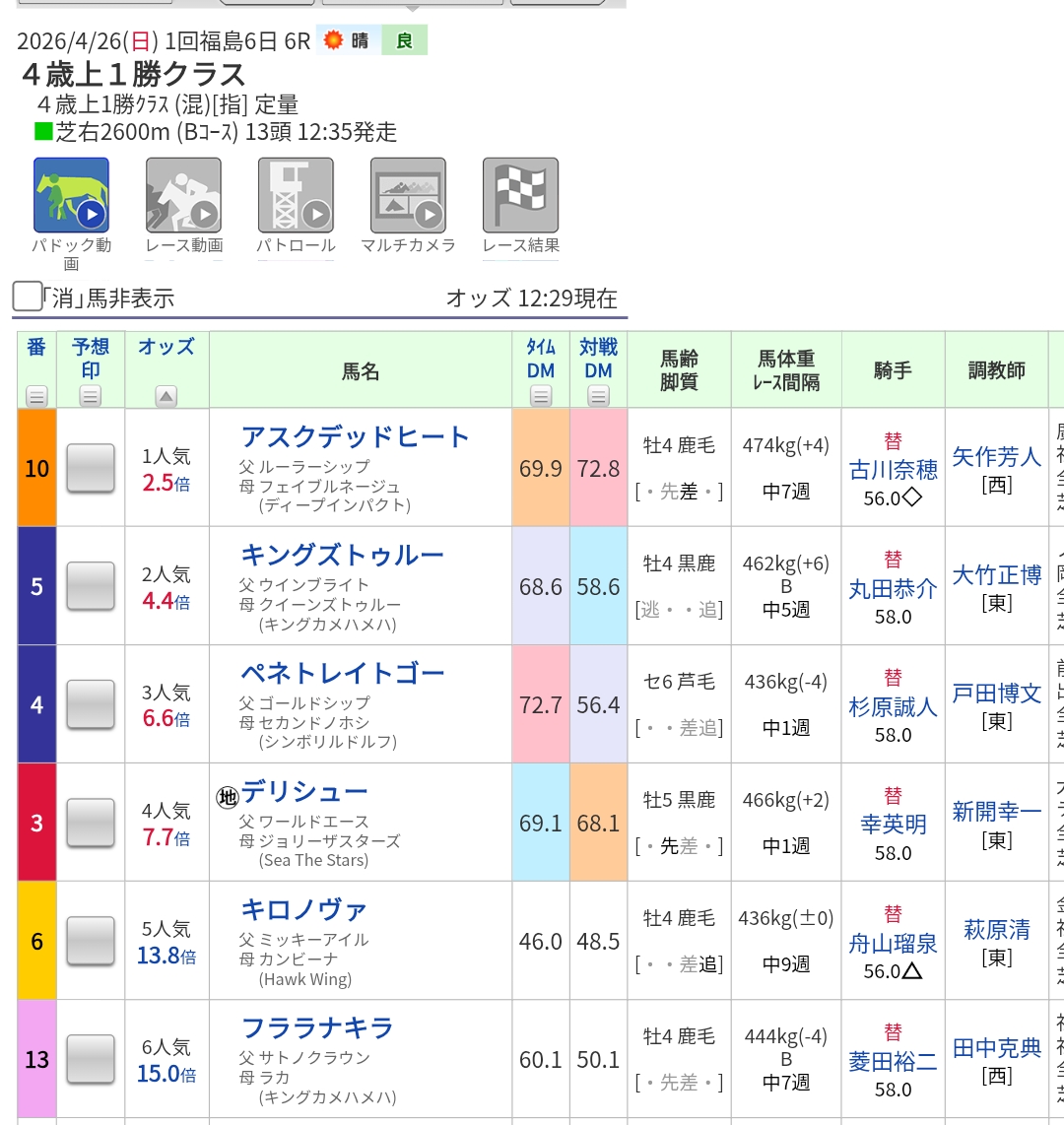Viewport: 1064px width, 1125px height.
Task: Open the 番 column sort menu
Action: pyautogui.click(x=36, y=397)
